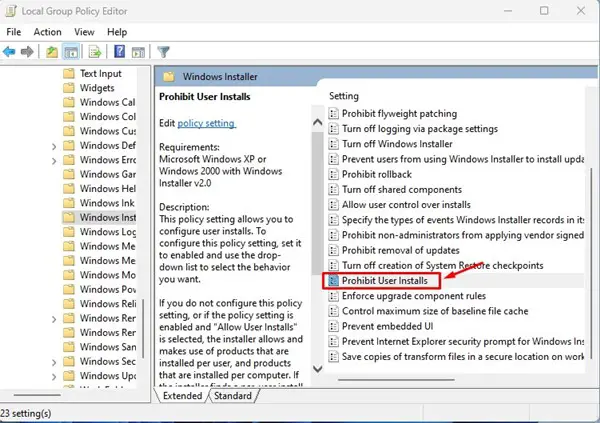Select Prevent Internet Explorer security prompt setting

click(x=456, y=341)
